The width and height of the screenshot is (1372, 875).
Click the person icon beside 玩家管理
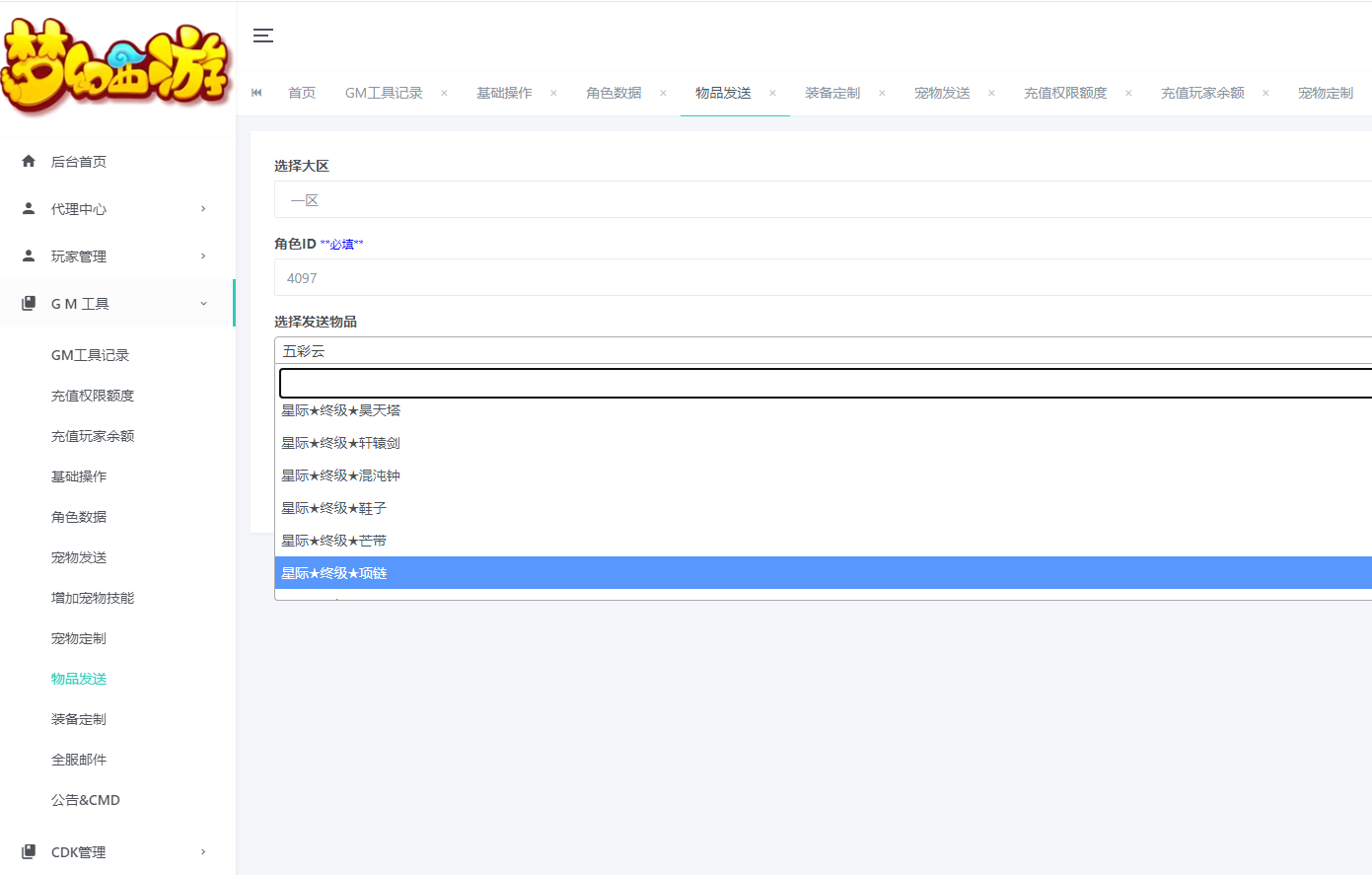(29, 255)
